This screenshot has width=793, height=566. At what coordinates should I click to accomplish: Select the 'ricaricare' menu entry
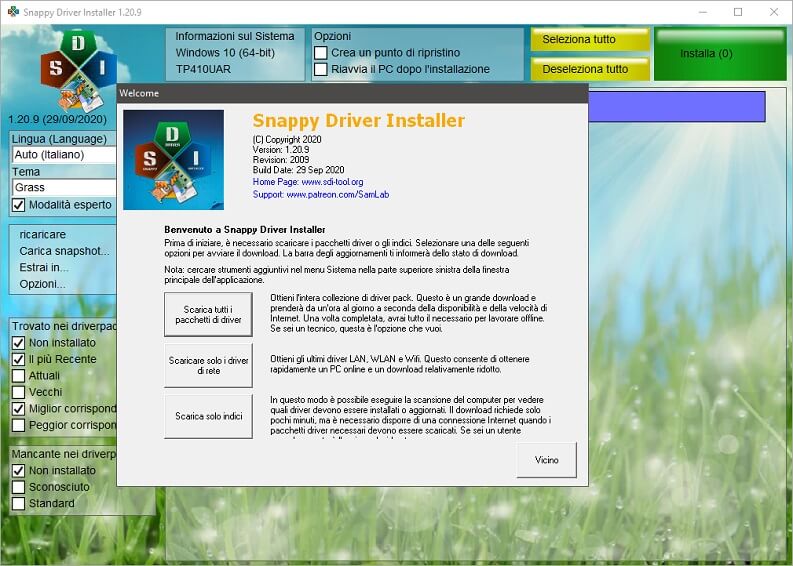point(42,235)
